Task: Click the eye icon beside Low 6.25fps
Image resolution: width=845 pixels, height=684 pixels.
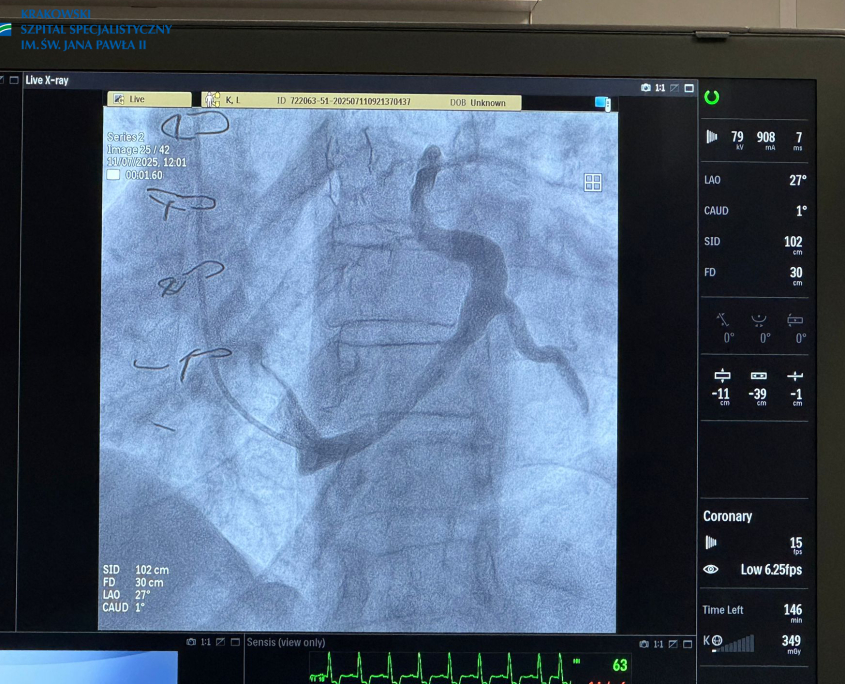Action: pos(711,569)
